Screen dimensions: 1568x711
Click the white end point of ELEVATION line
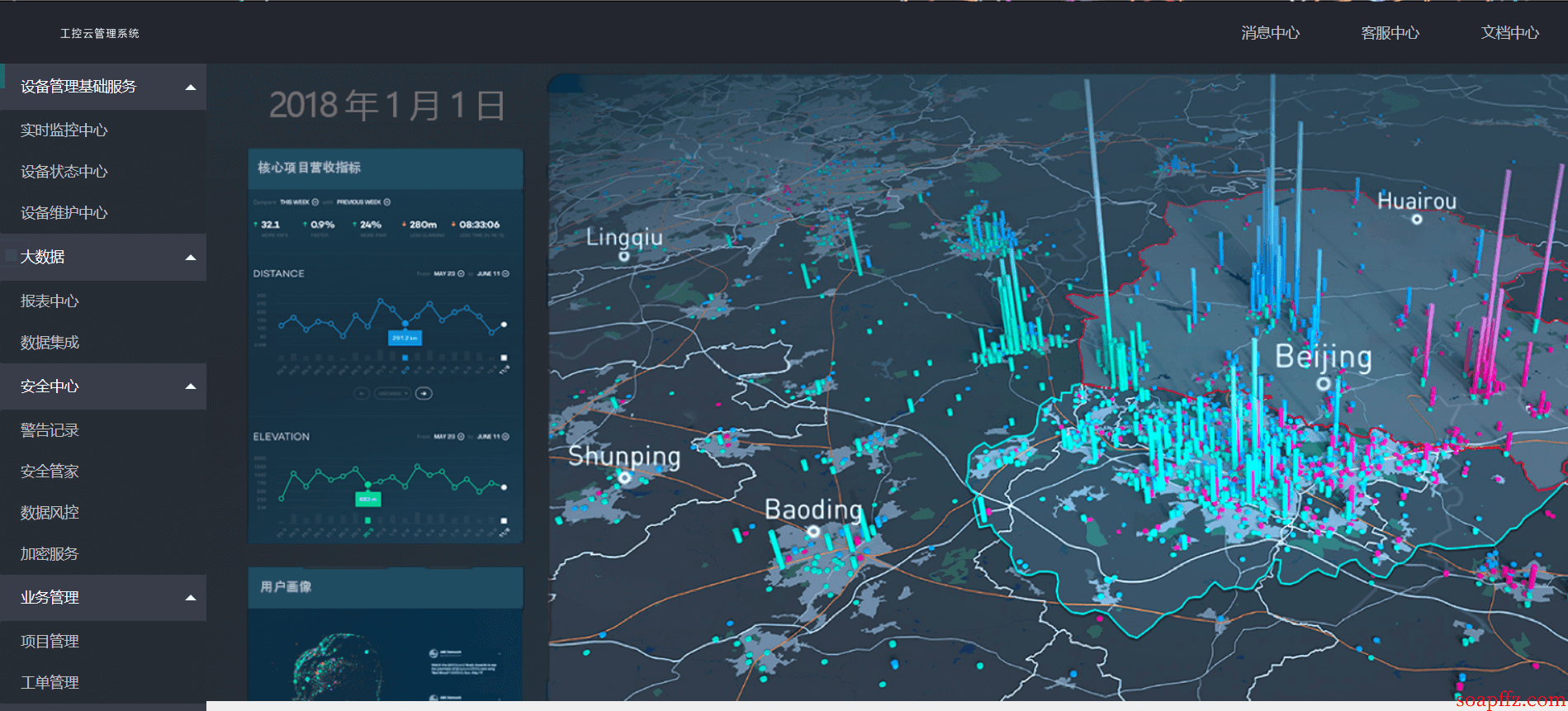pyautogui.click(x=505, y=487)
